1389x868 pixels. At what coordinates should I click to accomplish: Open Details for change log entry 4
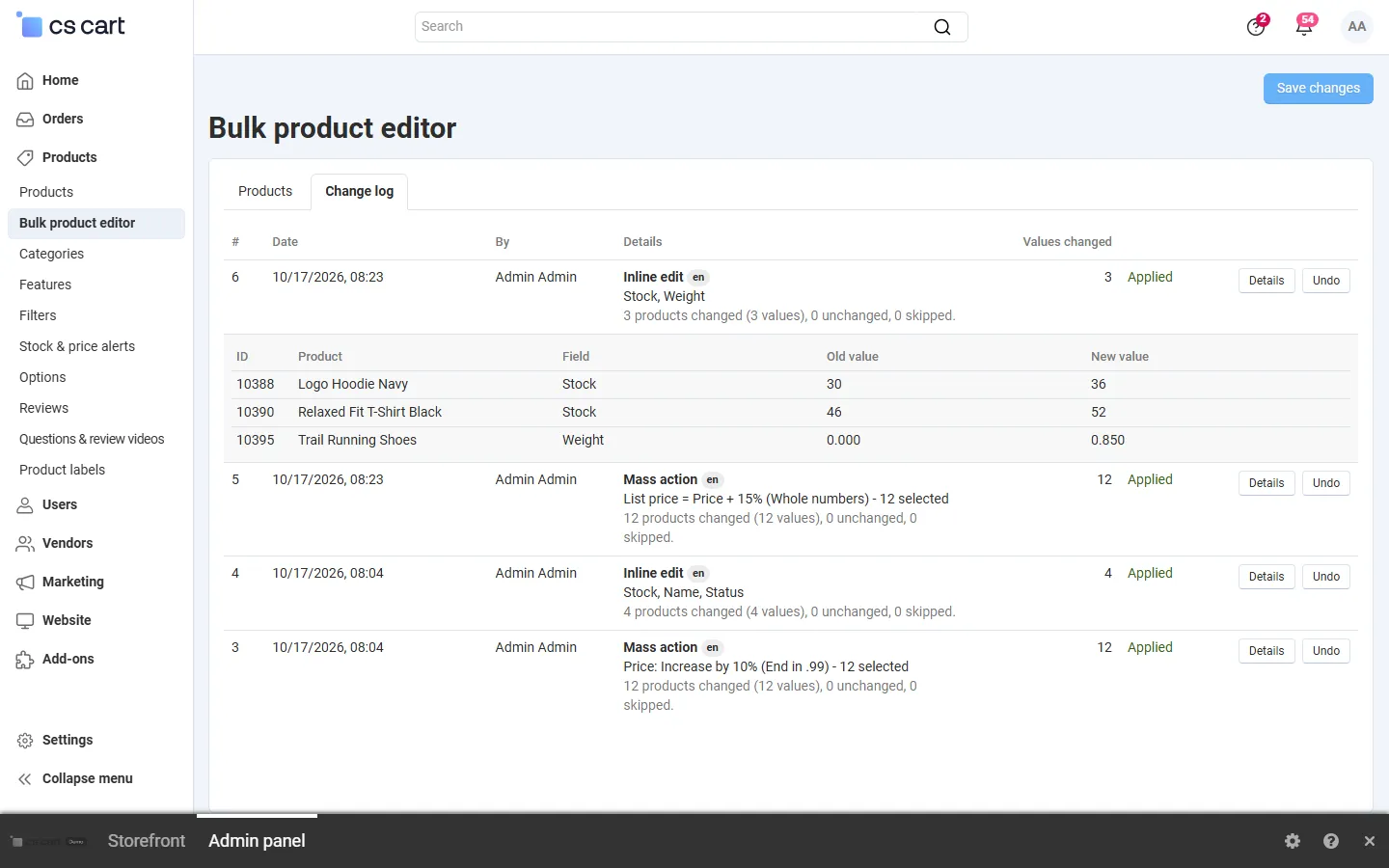point(1266,577)
